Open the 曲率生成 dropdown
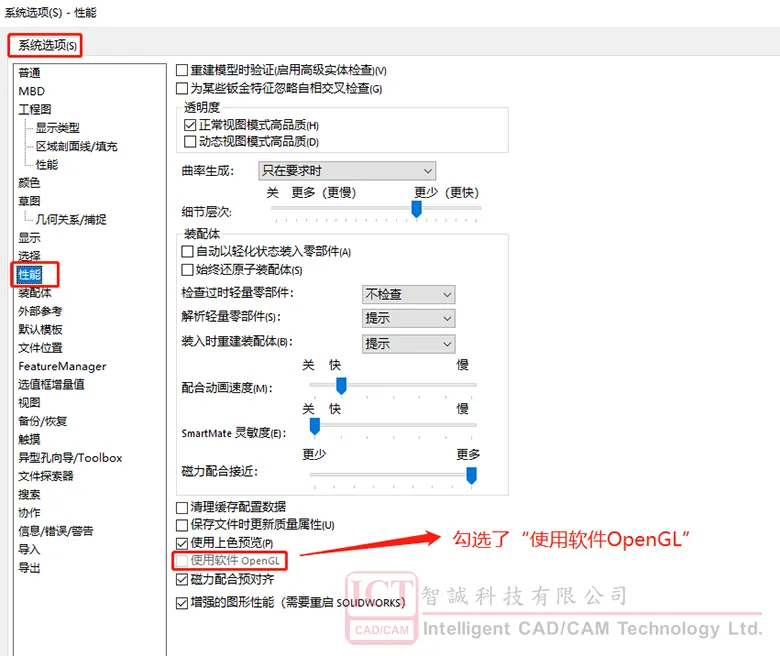 pos(347,171)
